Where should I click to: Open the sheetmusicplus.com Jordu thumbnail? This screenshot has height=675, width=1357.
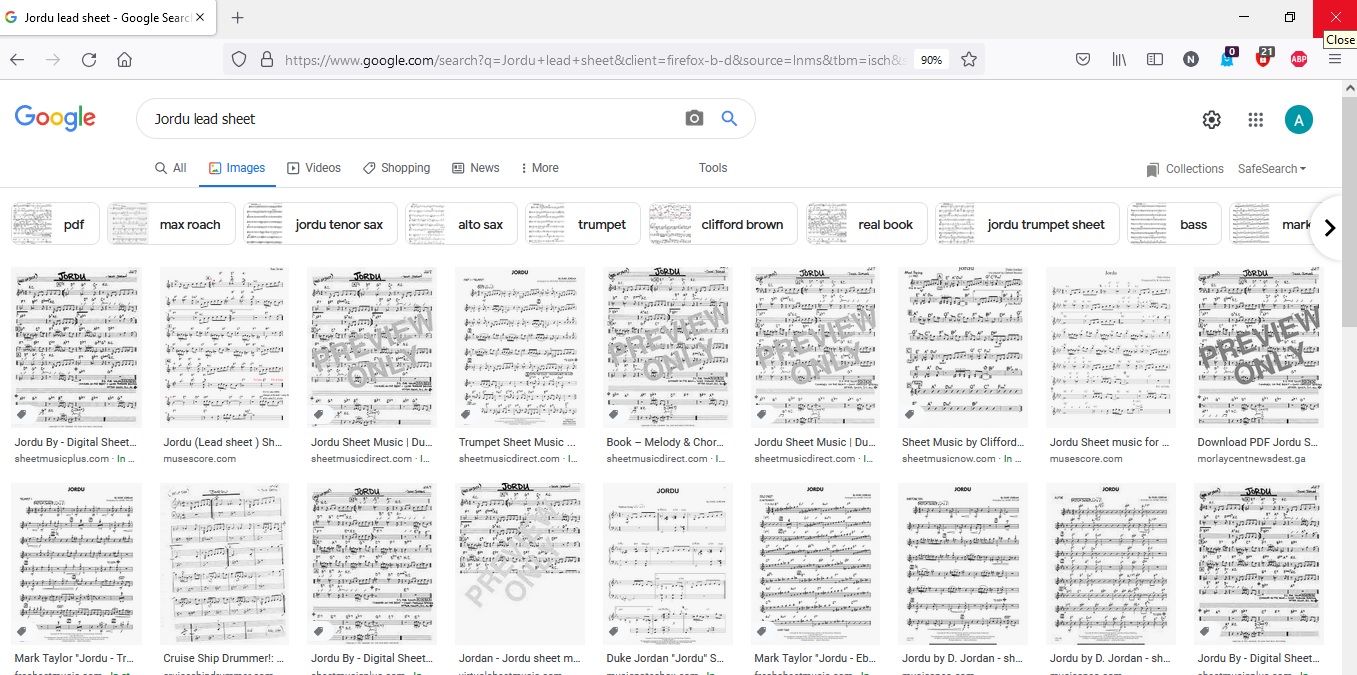[x=76, y=347]
